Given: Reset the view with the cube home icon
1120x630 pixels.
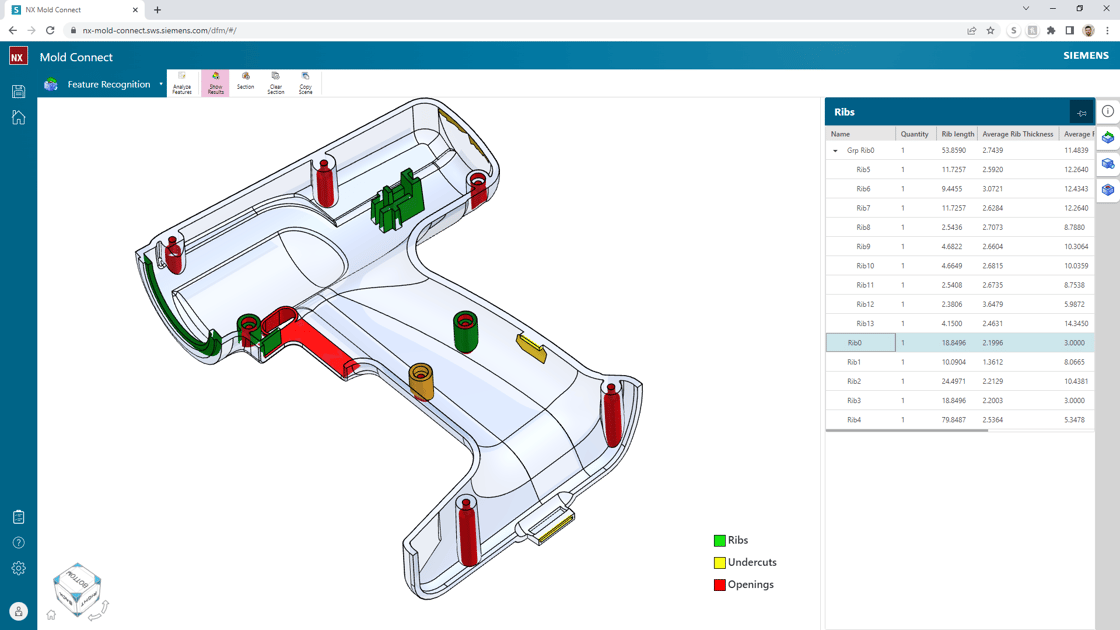Looking at the screenshot, I should (x=51, y=615).
